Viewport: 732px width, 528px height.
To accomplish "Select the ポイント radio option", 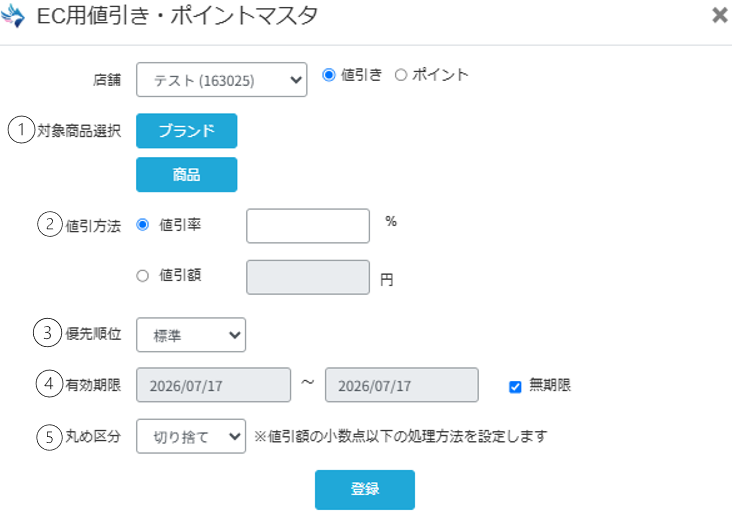I will [x=401, y=75].
